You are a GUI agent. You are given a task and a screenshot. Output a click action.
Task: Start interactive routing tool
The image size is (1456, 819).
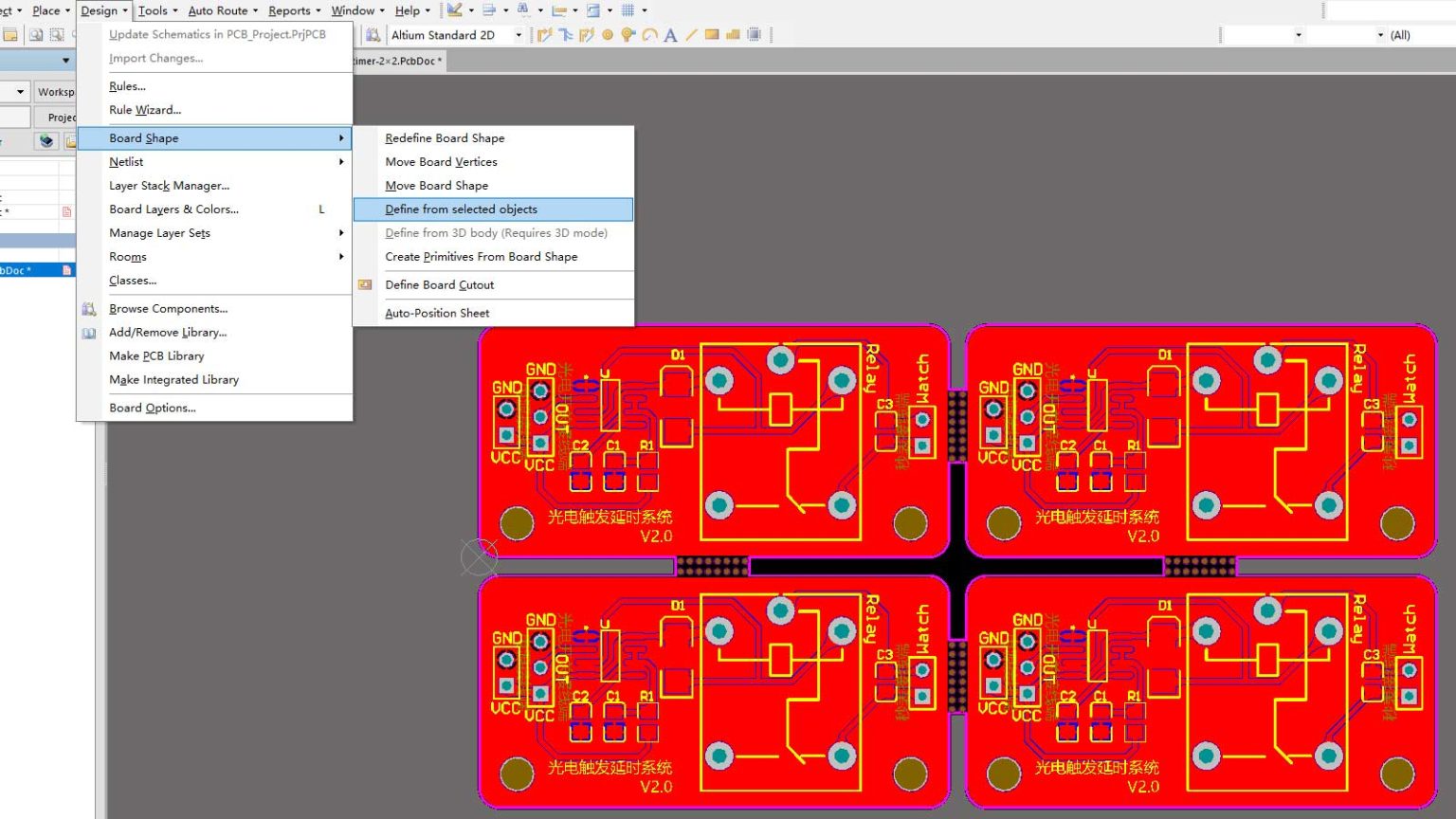point(545,35)
